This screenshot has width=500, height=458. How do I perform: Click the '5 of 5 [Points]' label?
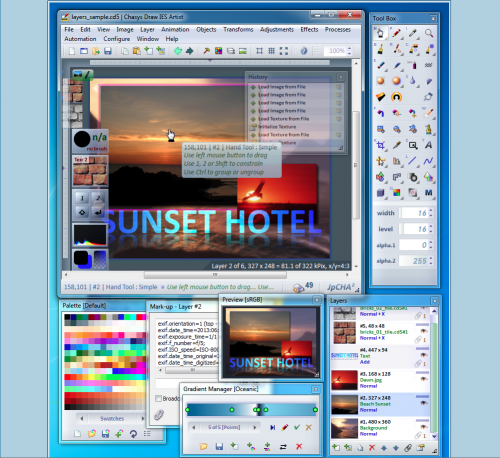224,427
